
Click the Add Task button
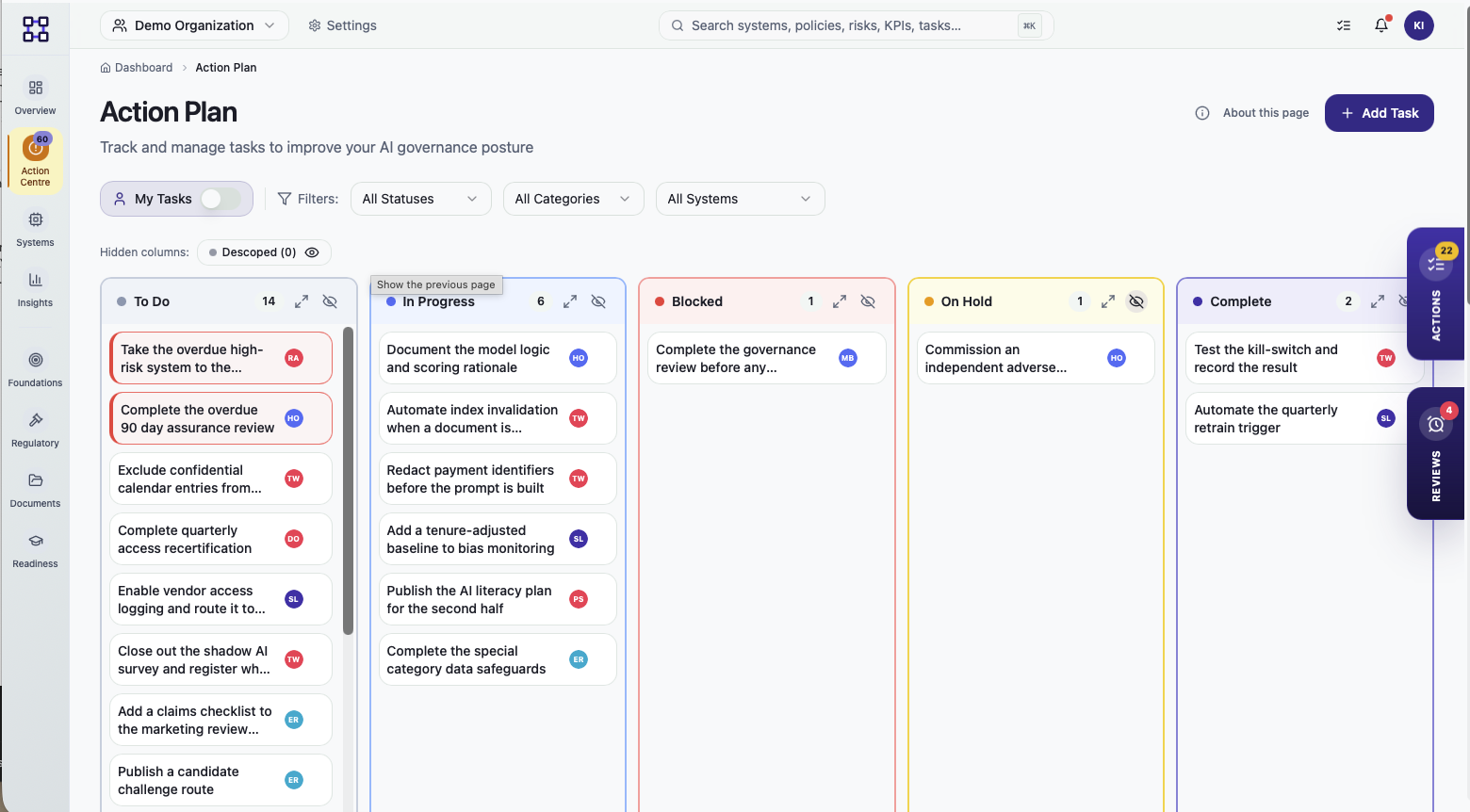(x=1380, y=113)
